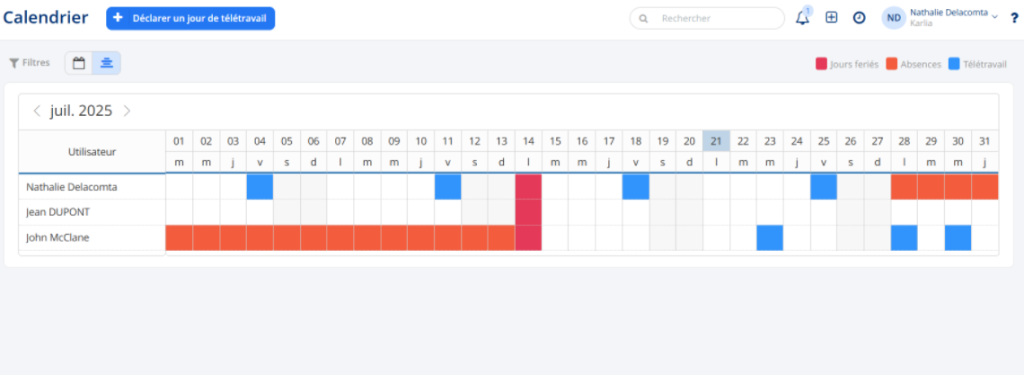Click the ND user avatar
This screenshot has height=375, width=1024.
tap(893, 18)
